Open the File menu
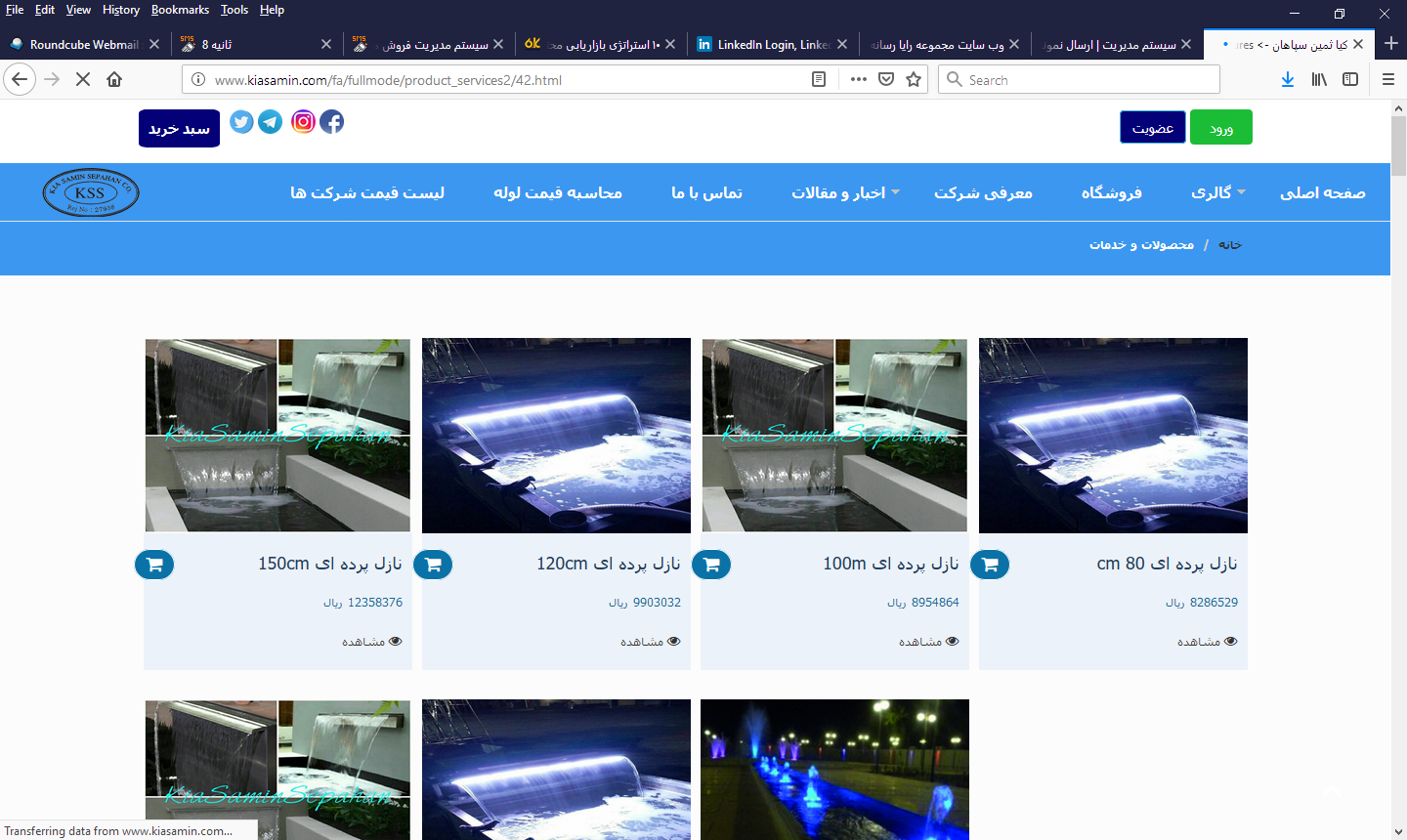 (15, 10)
